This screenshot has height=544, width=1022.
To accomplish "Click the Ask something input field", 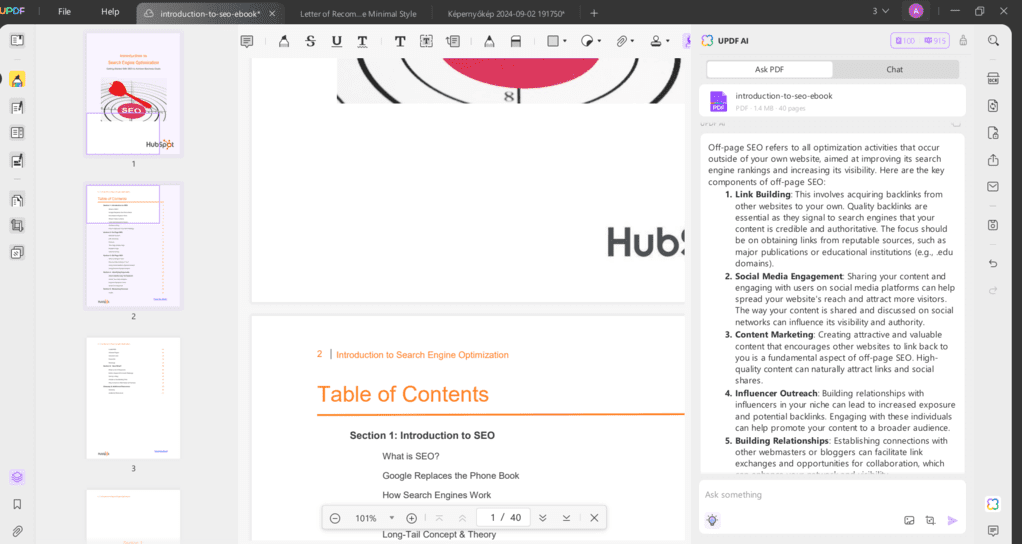I will [x=820, y=495].
